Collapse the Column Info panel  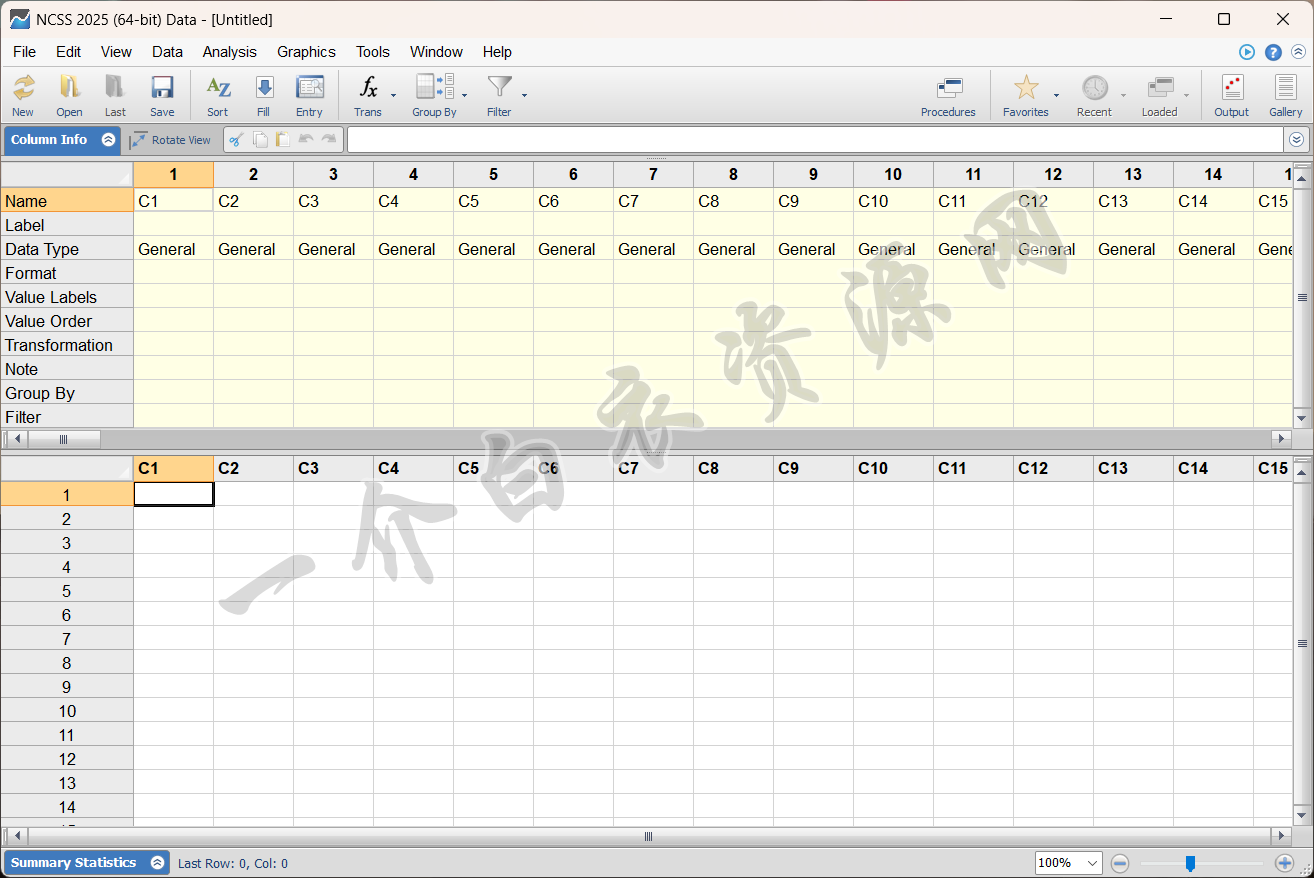pyautogui.click(x=108, y=140)
